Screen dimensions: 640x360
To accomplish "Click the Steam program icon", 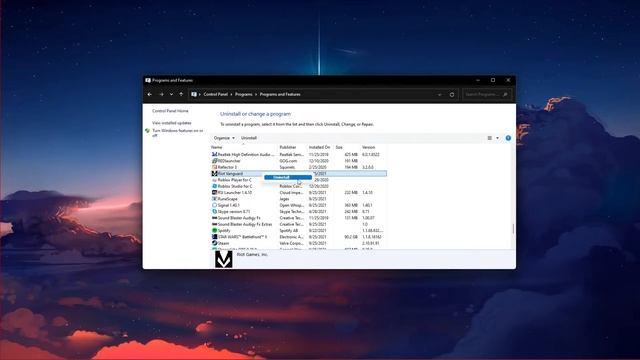I will pyautogui.click(x=214, y=243).
